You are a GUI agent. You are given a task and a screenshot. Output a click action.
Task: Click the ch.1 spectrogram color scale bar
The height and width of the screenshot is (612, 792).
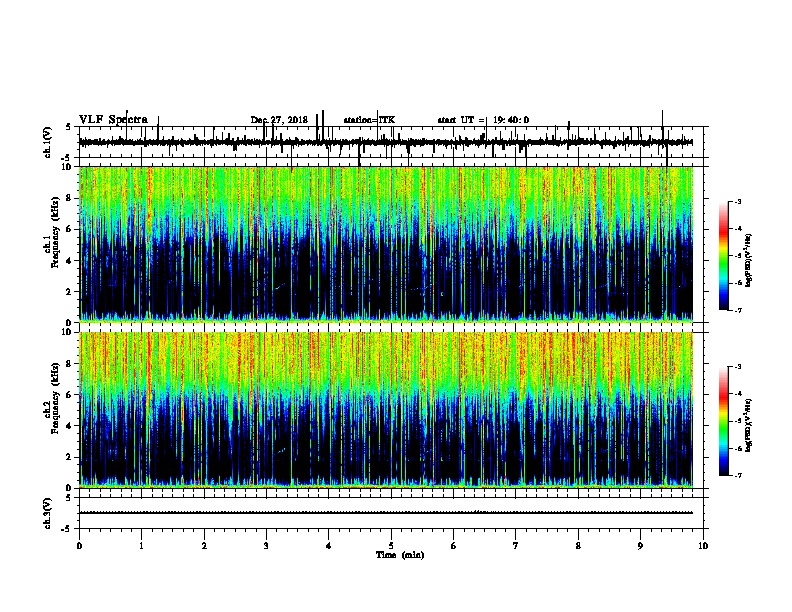click(724, 256)
